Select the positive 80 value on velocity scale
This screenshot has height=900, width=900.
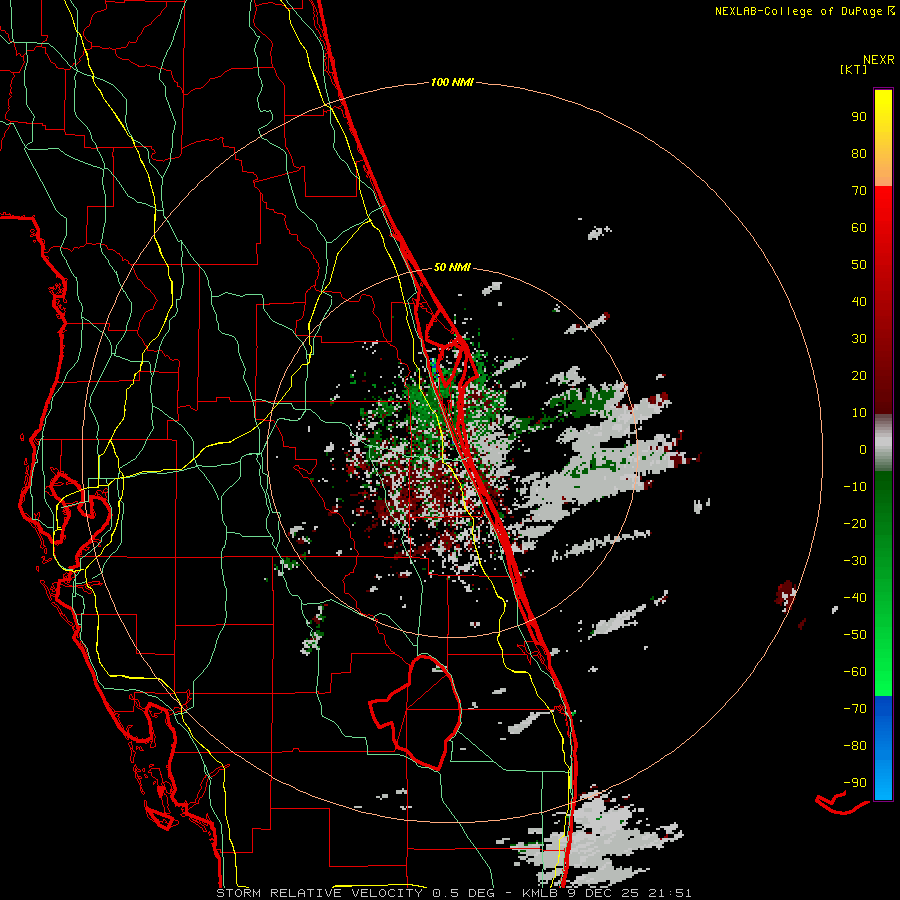(859, 154)
